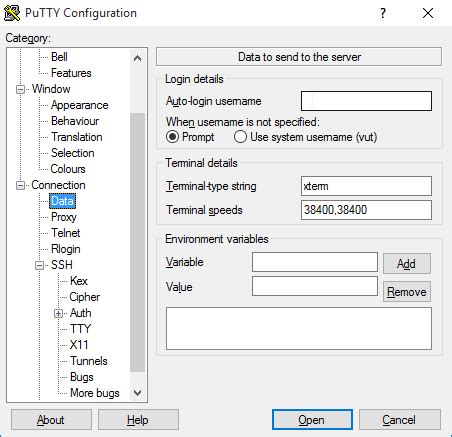Select the Auth category
452x437 pixels.
pyautogui.click(x=81, y=313)
